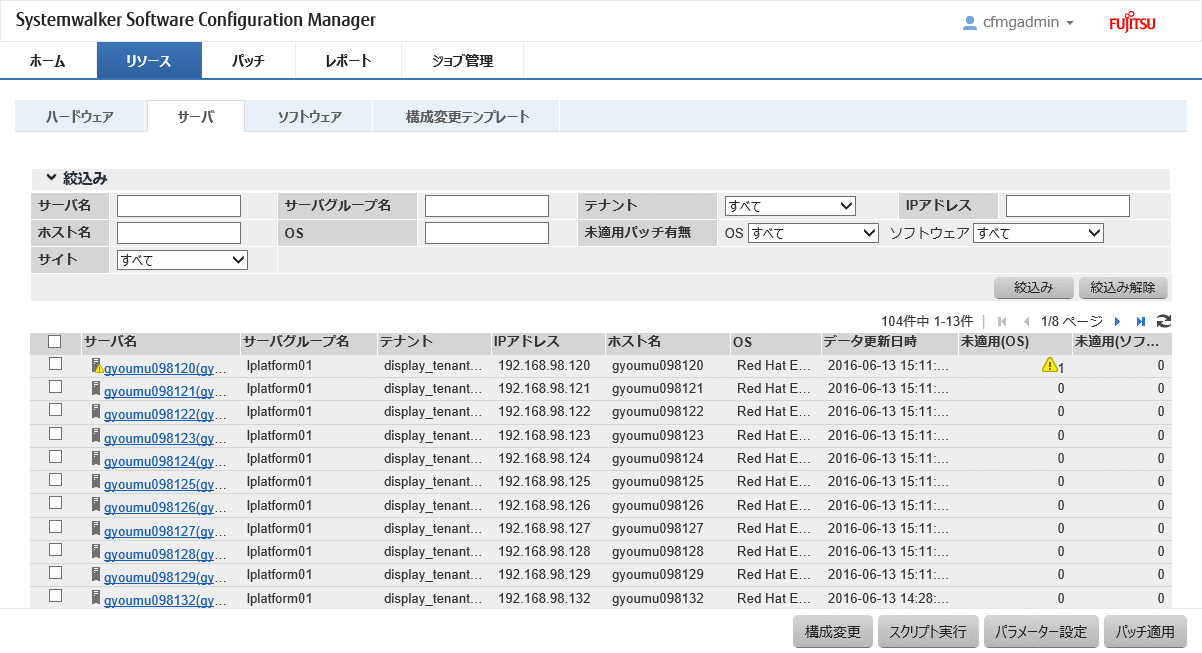Click server icon for gyoumu098128 row
The image size is (1202, 653).
tap(97, 551)
